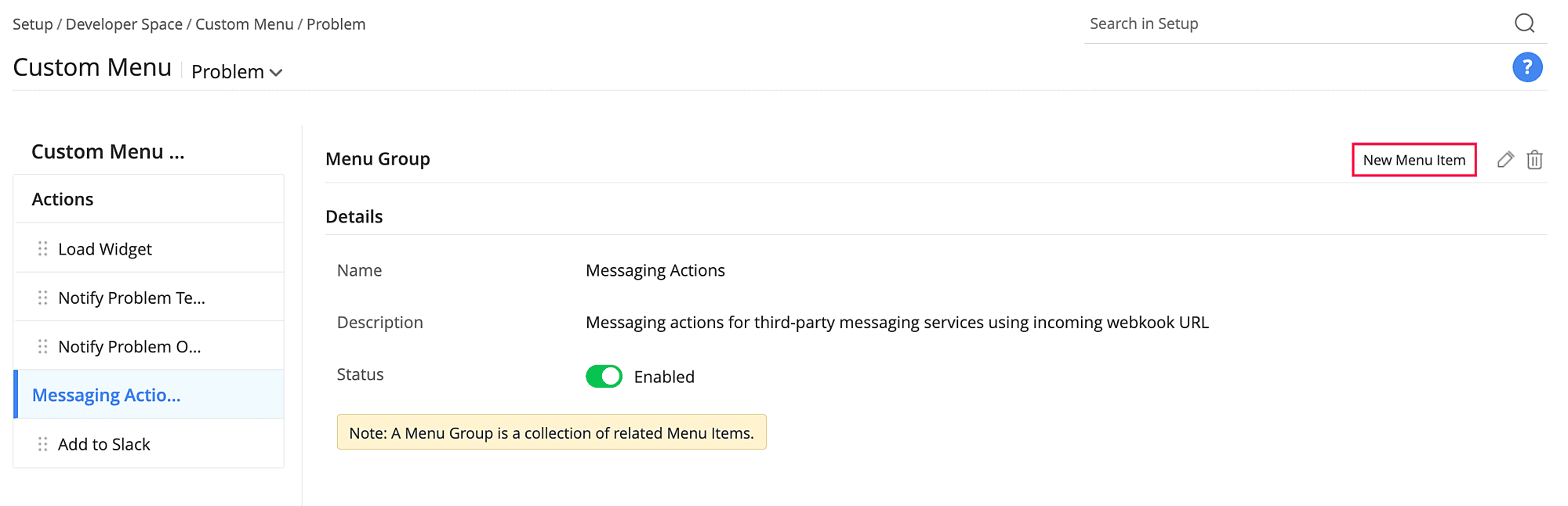
Task: Click Developer Space in the breadcrumb
Action: [x=124, y=24]
